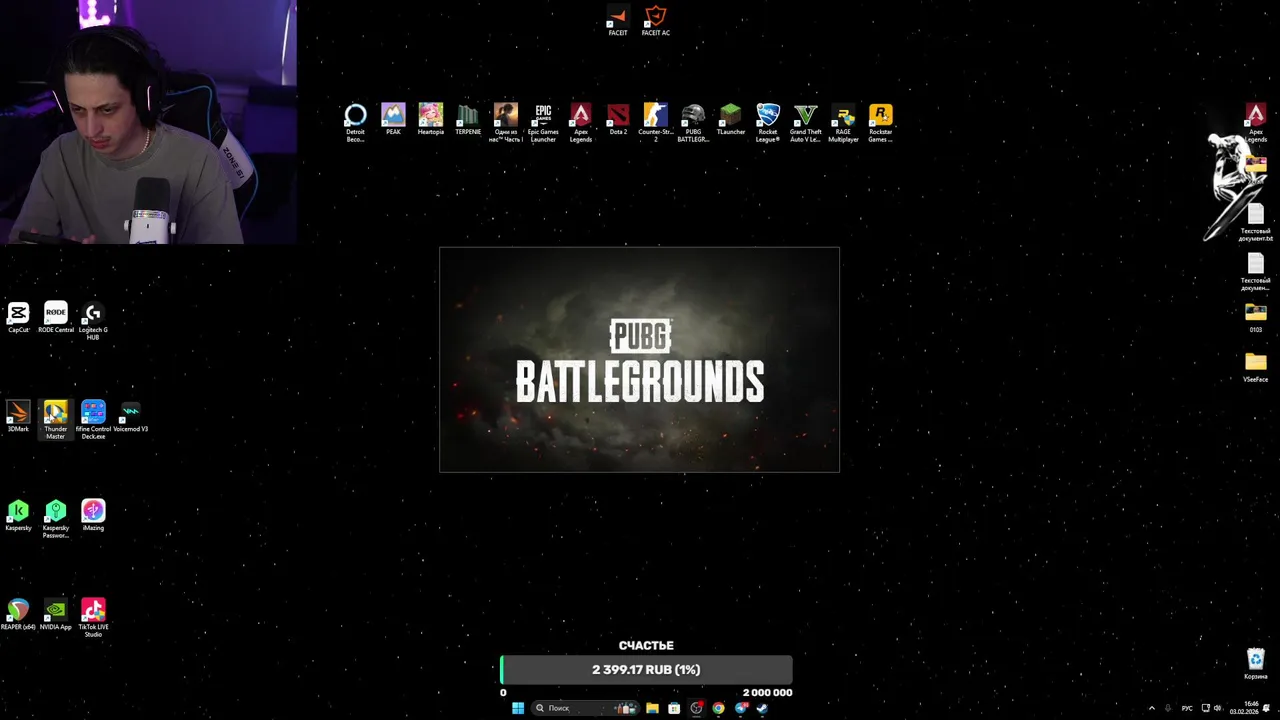
Task: Select the TikTok LIVE Studio icon
Action: pos(93,618)
